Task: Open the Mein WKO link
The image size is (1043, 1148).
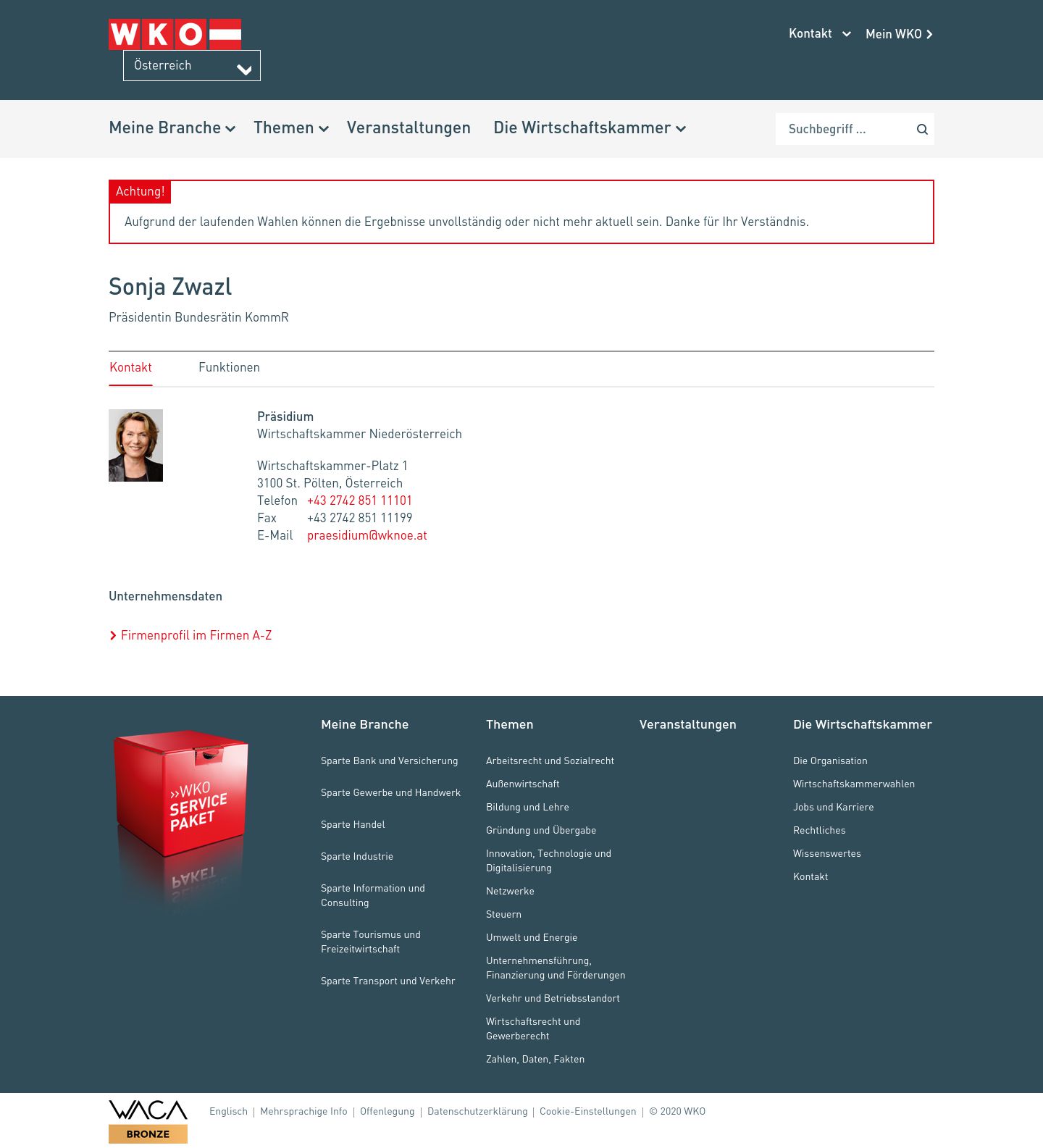Action: coord(899,34)
